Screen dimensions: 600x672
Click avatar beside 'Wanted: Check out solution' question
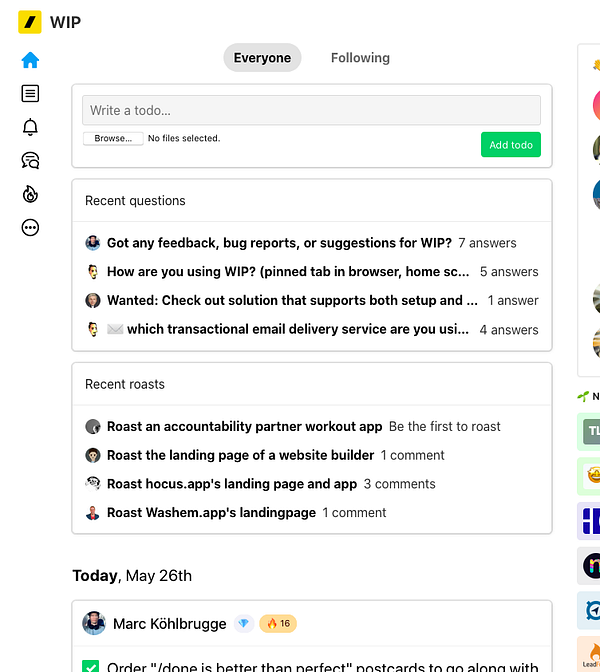point(93,300)
